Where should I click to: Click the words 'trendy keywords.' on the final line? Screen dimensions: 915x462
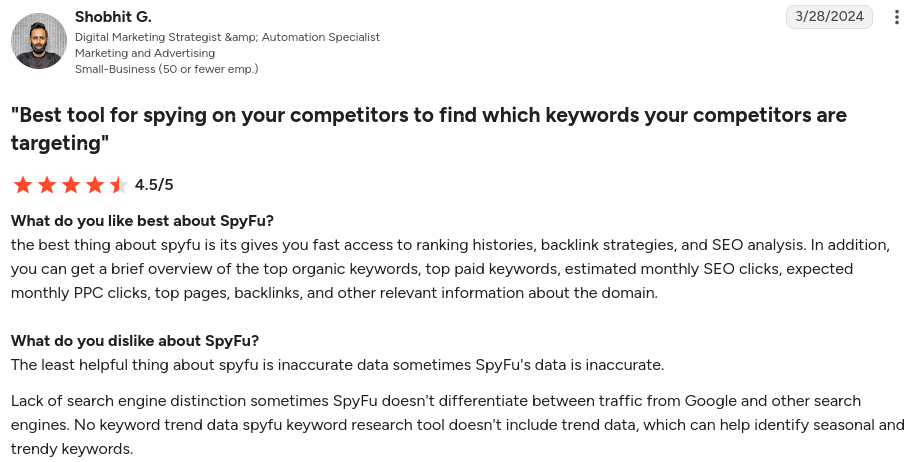coord(72,449)
